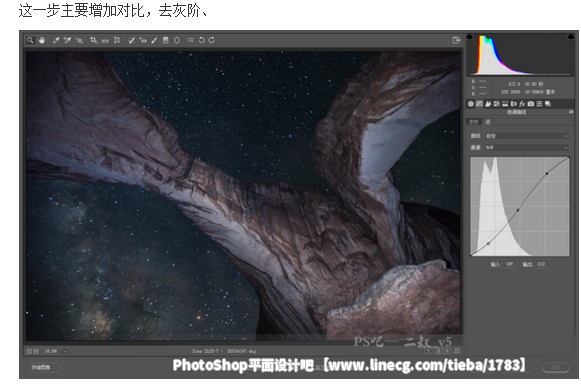Select the Hand tool

[42, 40]
